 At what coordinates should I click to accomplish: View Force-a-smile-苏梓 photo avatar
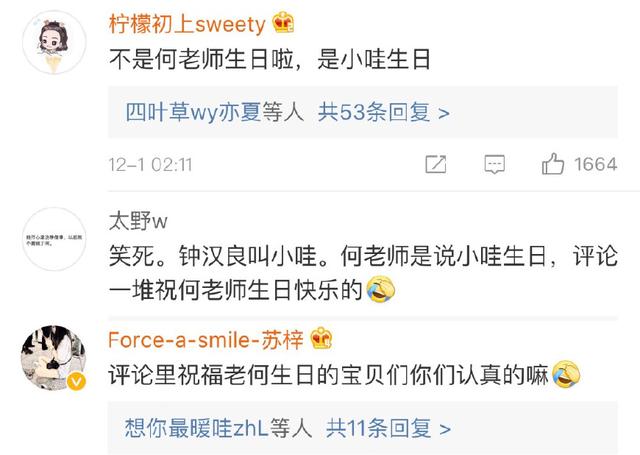tap(54, 358)
